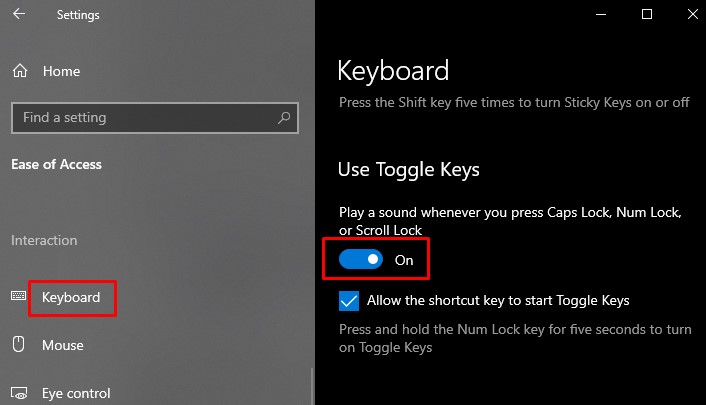Viewport: 706px width, 405px height.
Task: Click the Ease of Access heading
Action: click(x=56, y=164)
